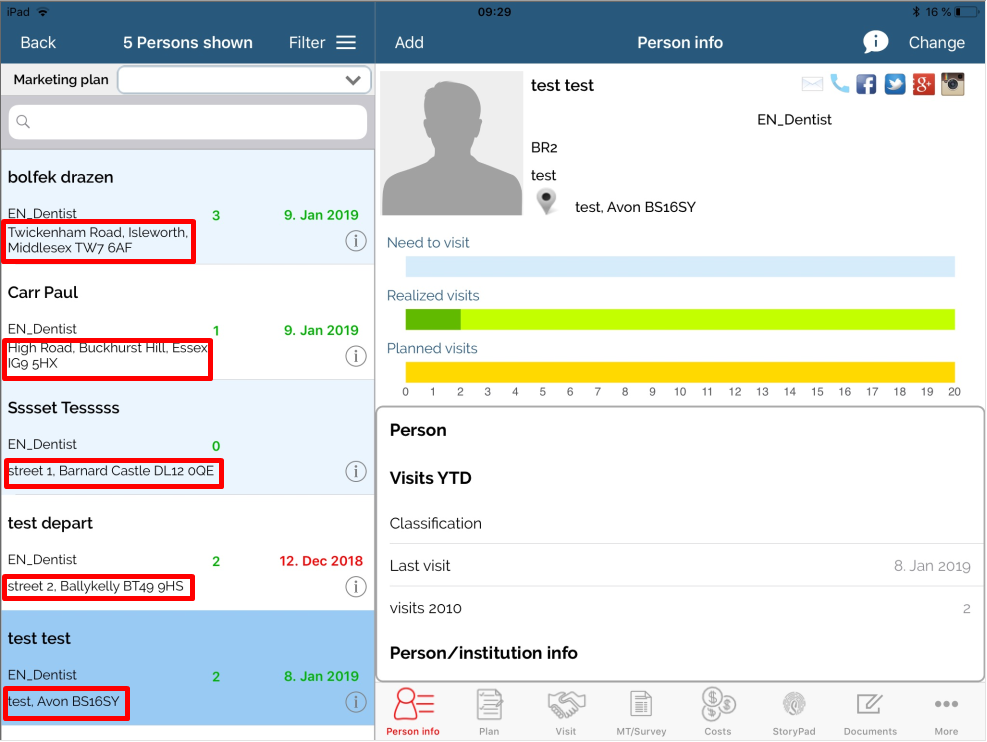987x742 pixels.
Task: Open the Instagram icon
Action: point(952,84)
